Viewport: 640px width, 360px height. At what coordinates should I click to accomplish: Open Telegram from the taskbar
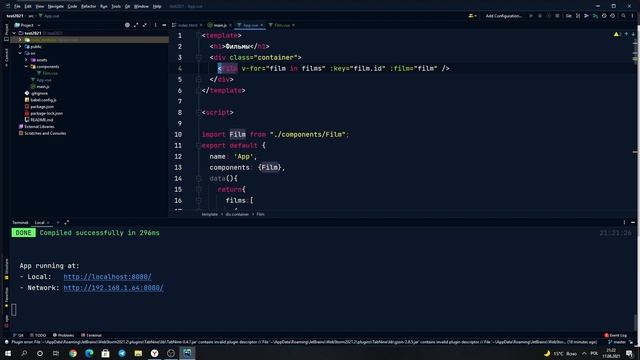click(122, 353)
